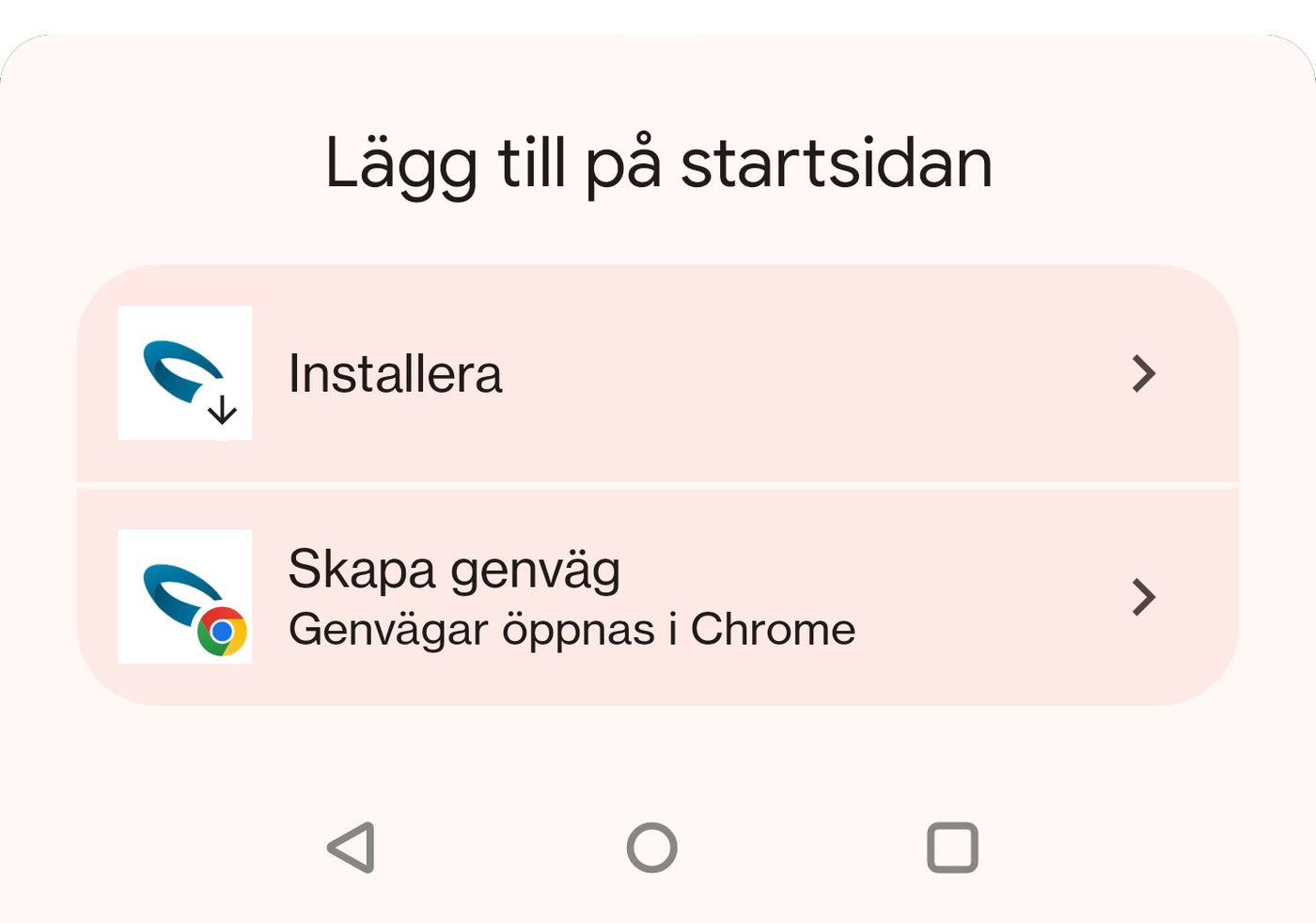Click the 'Genvägar öppnas i Chrome' subtitle
The width and height of the screenshot is (1316, 923).
[x=572, y=630]
